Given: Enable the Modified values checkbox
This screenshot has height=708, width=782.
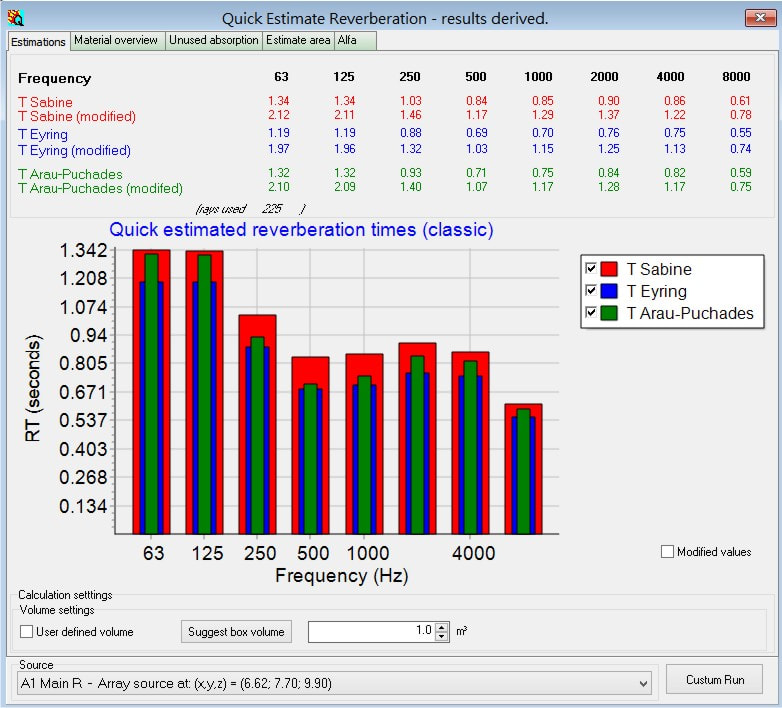Looking at the screenshot, I should point(667,551).
